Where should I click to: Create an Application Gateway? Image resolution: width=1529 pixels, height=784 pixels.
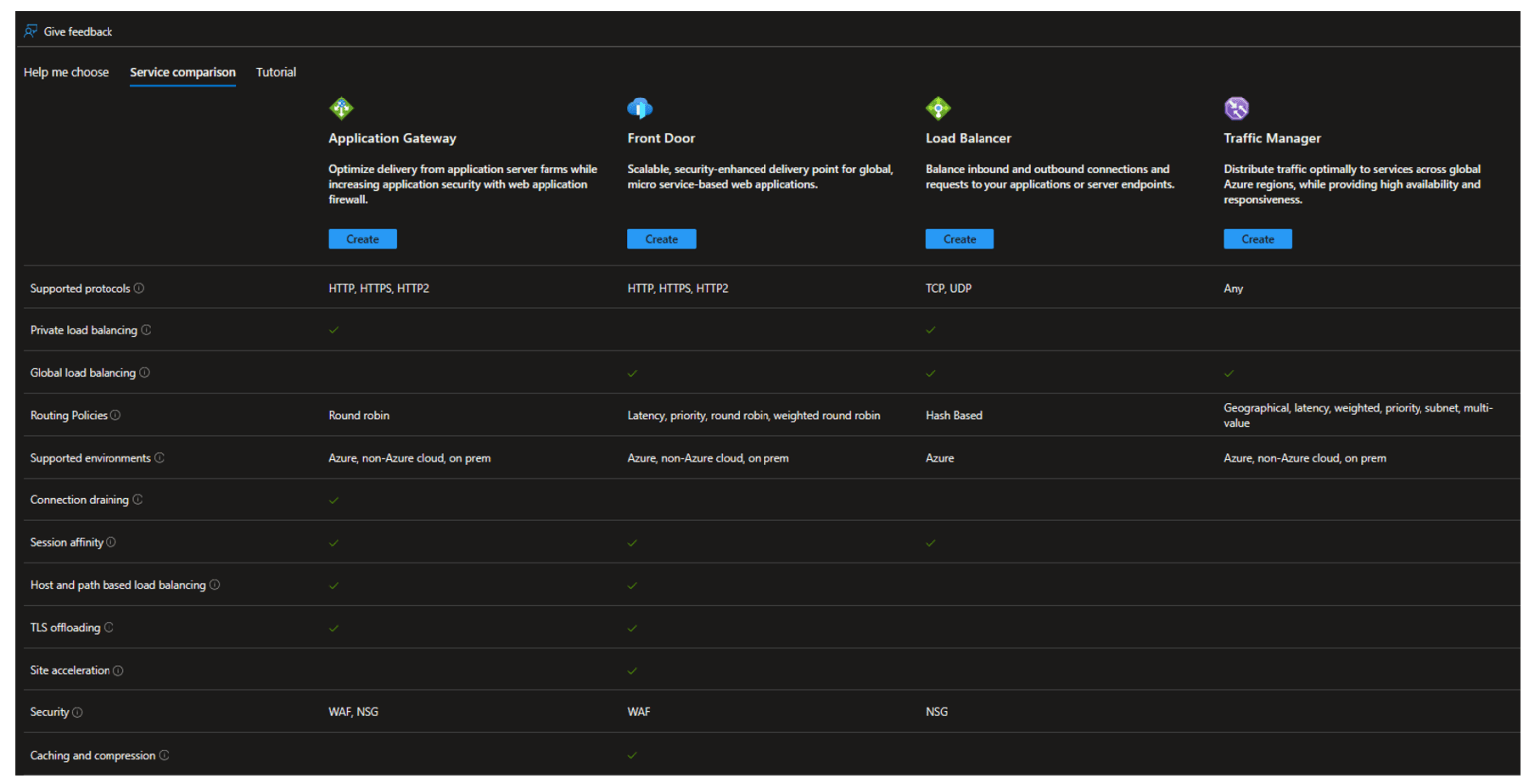[362, 238]
